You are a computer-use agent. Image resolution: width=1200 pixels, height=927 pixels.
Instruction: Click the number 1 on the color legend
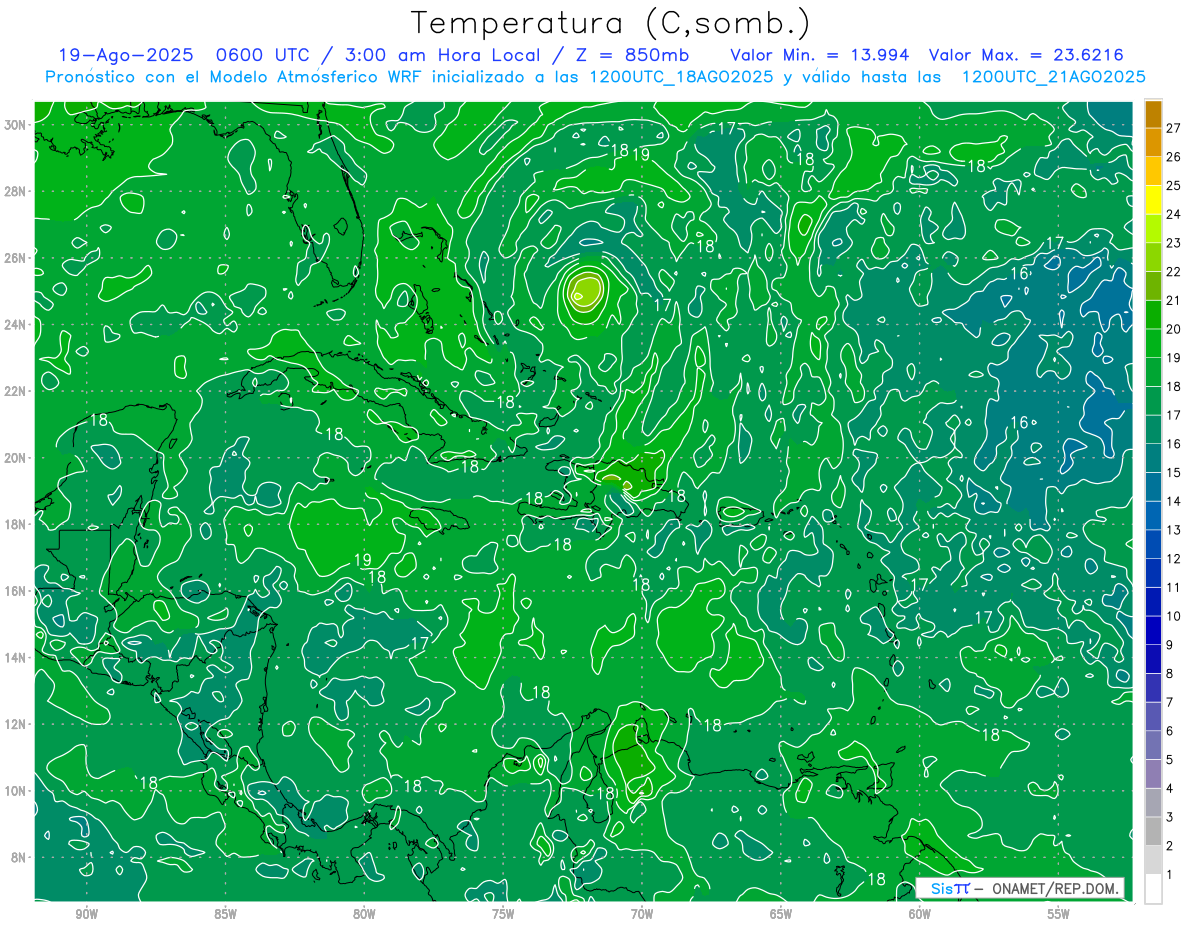pyautogui.click(x=1169, y=875)
